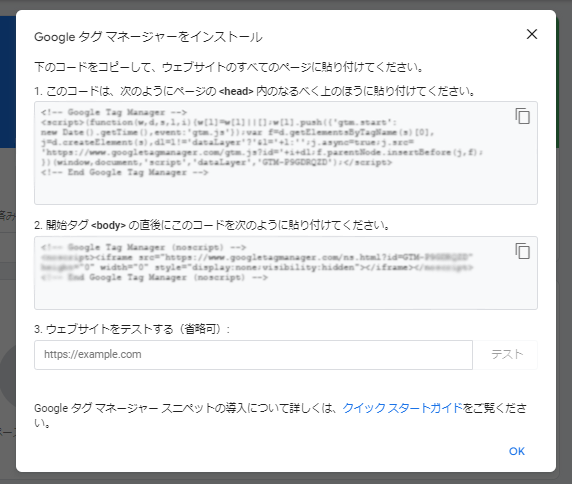Copy the body noscript code snippet
The width and height of the screenshot is (572, 484).
coord(522,251)
